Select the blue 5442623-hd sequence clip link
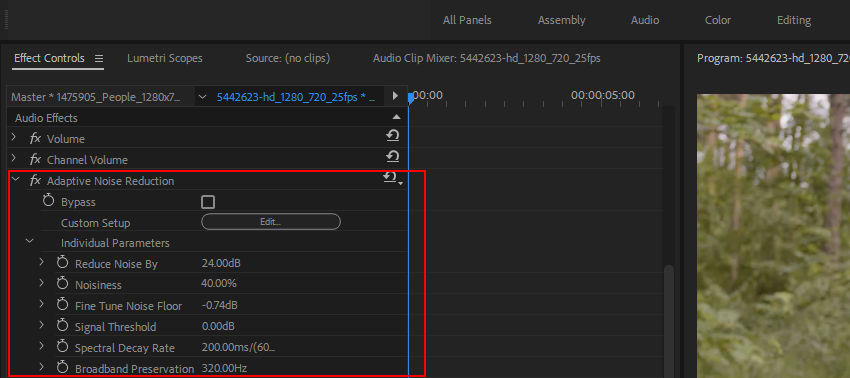Image resolution: width=850 pixels, height=378 pixels. [295, 97]
